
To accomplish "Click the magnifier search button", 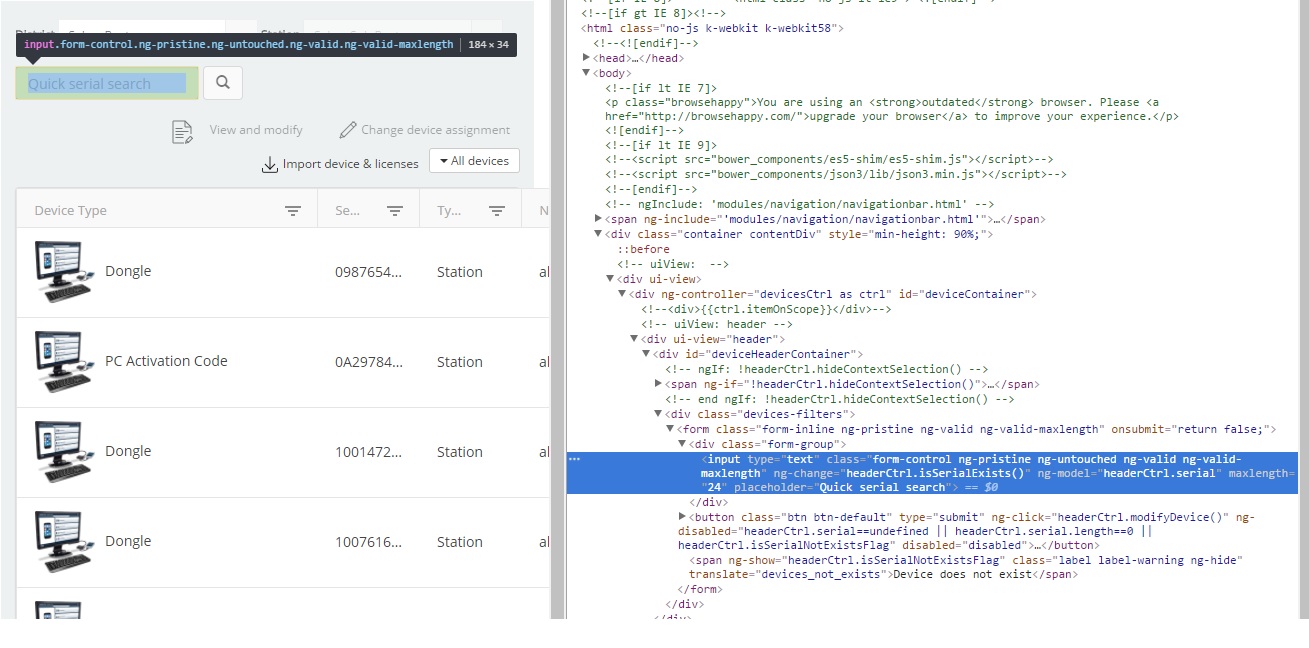I will (x=223, y=83).
